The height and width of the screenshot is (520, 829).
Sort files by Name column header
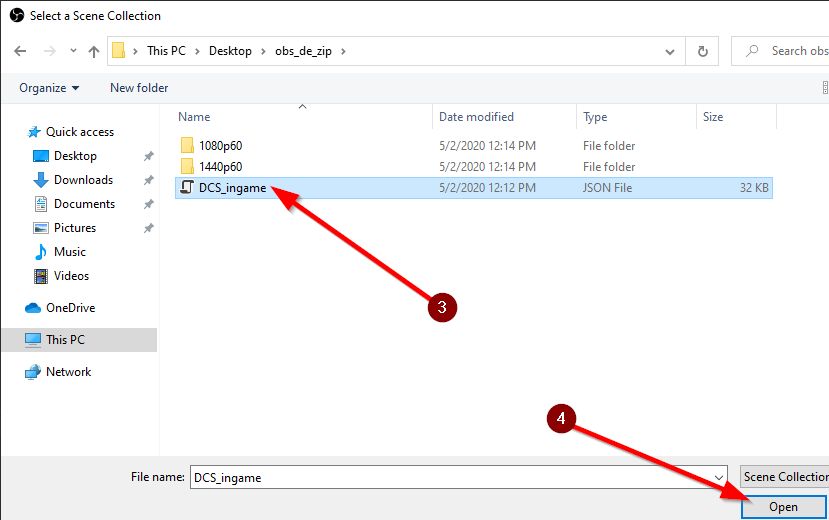point(194,117)
